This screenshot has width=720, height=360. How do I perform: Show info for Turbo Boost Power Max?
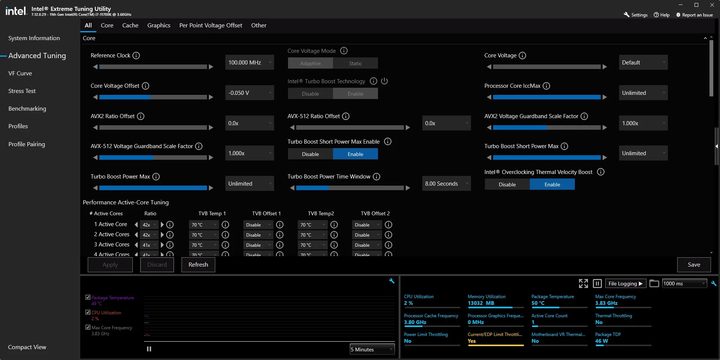point(156,176)
